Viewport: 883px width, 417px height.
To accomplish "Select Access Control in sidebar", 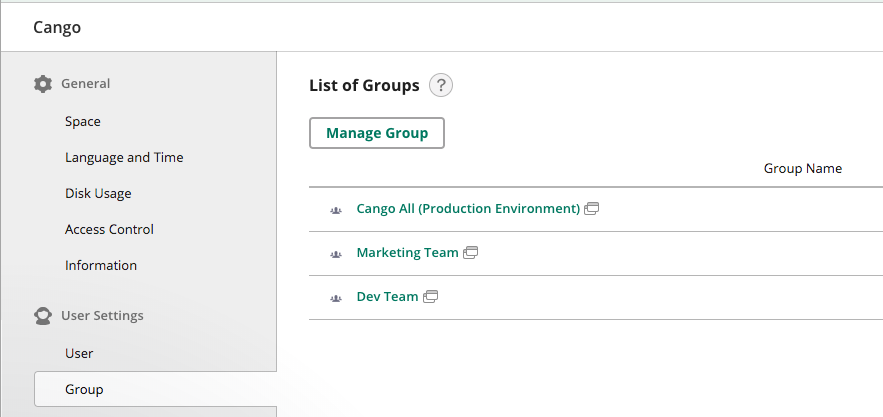I will point(109,229).
